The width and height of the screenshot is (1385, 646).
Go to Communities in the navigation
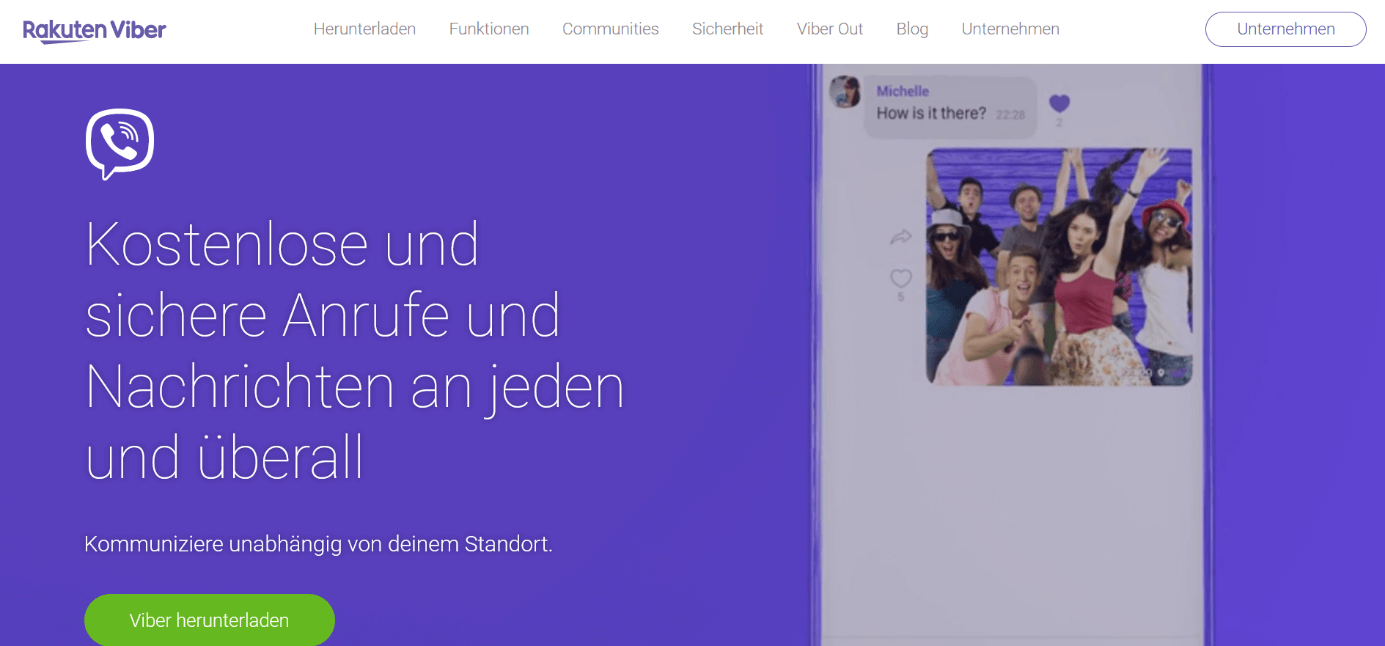610,29
